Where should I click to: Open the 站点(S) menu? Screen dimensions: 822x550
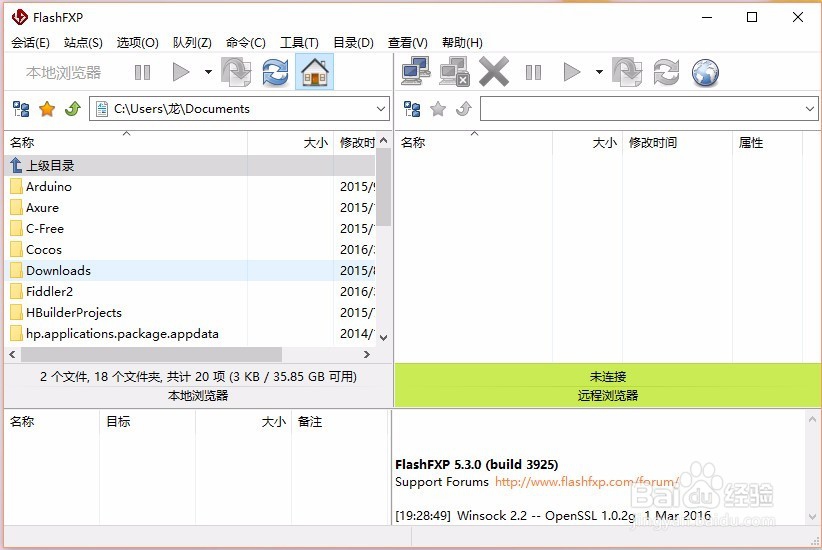83,42
